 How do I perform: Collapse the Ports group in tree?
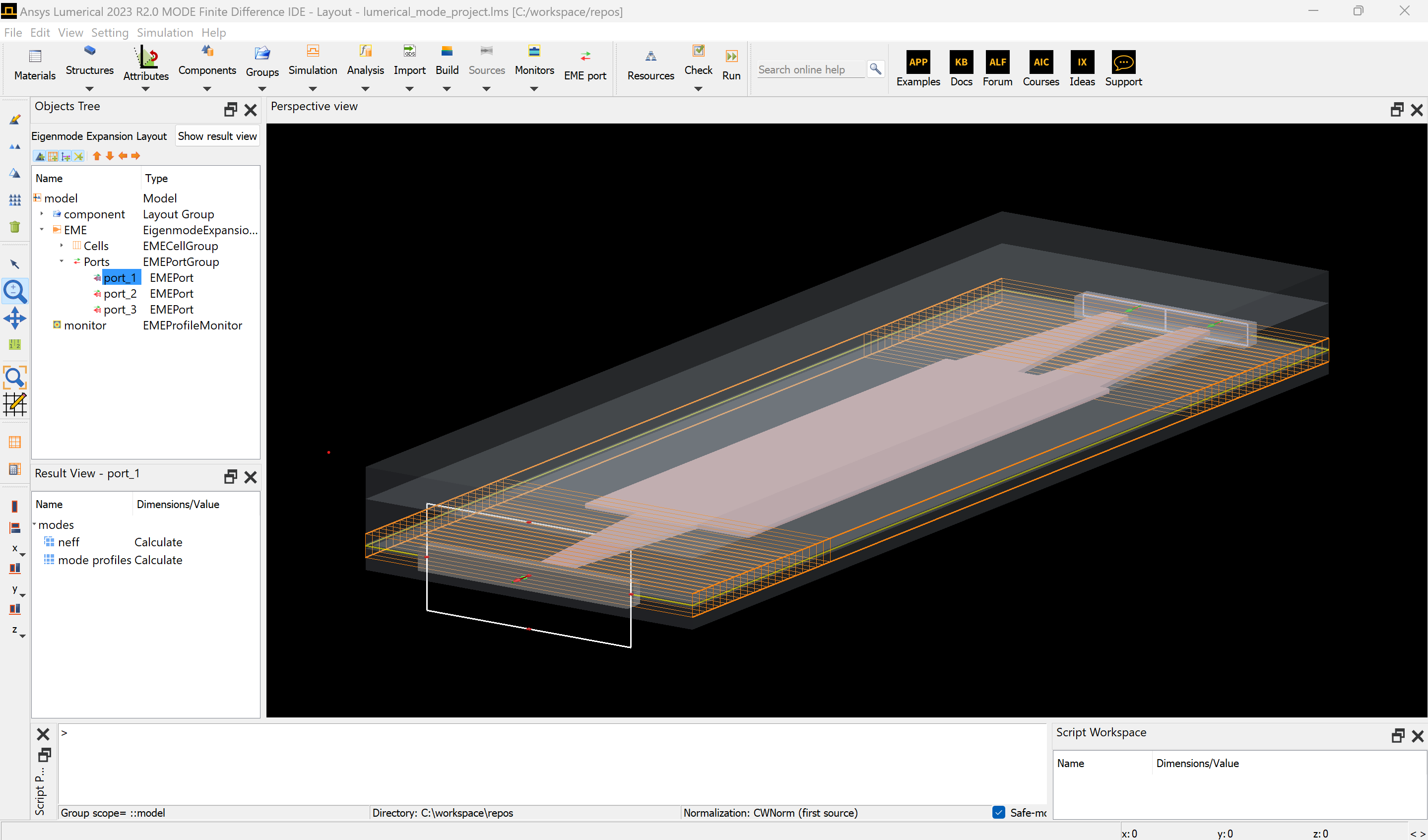coord(62,261)
